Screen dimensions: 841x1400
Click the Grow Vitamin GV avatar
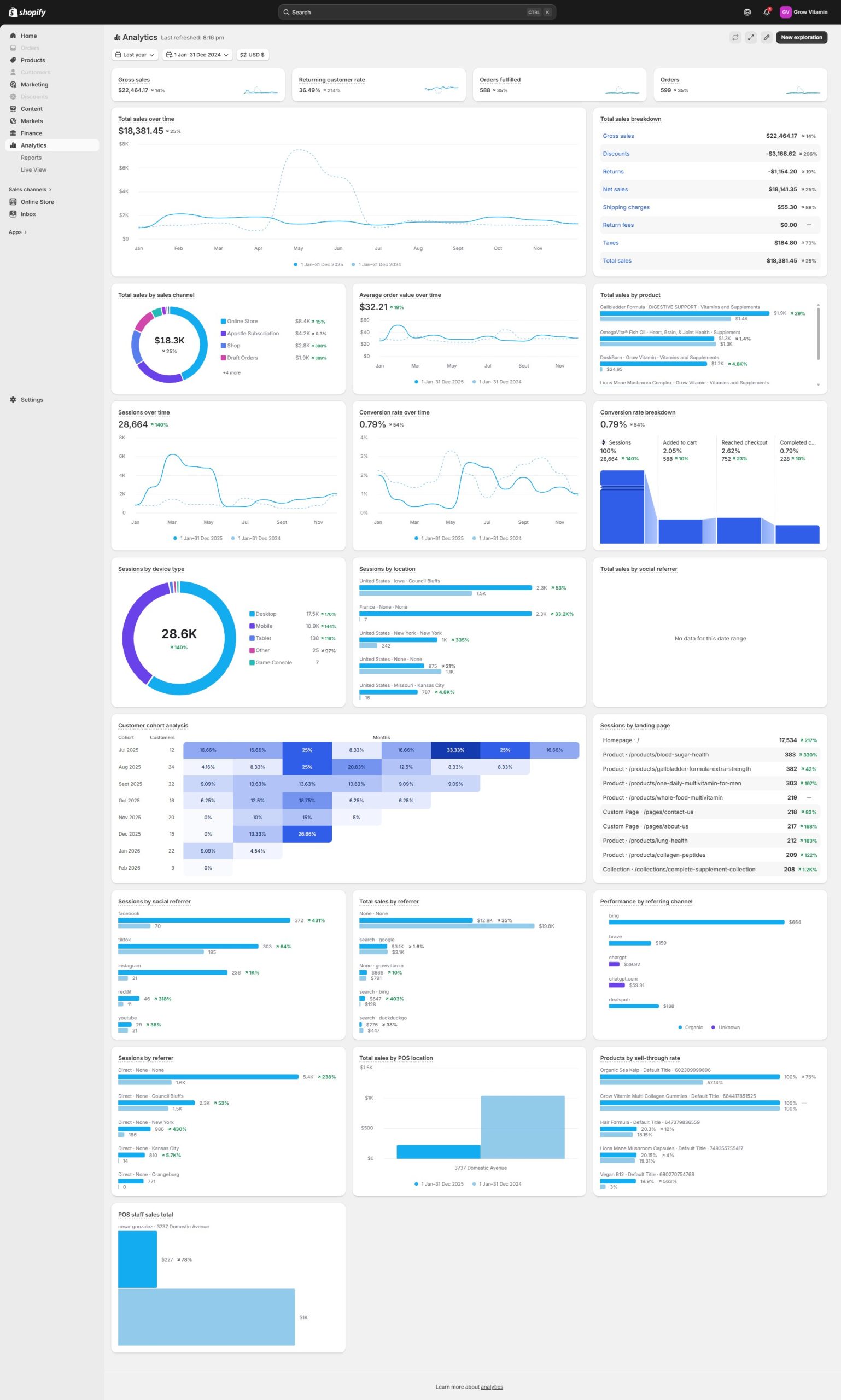click(785, 12)
